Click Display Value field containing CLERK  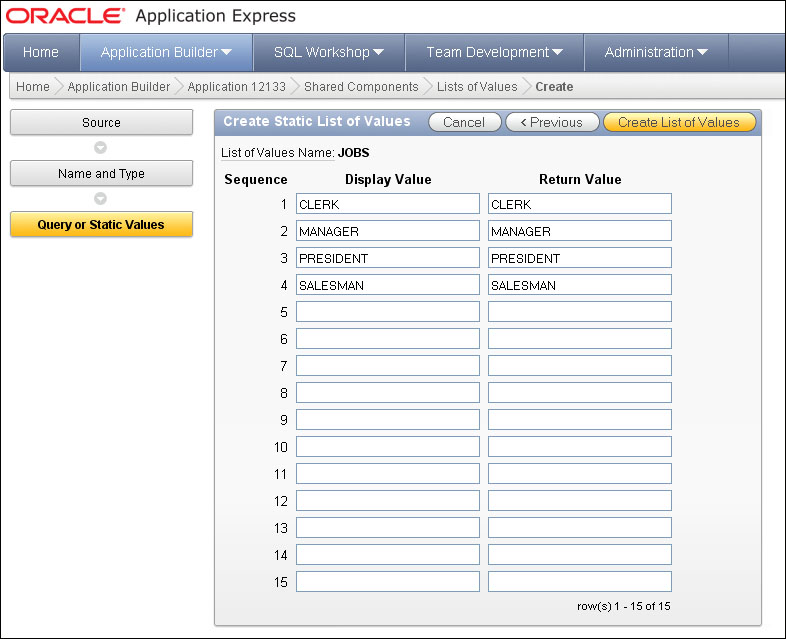pyautogui.click(x=388, y=204)
